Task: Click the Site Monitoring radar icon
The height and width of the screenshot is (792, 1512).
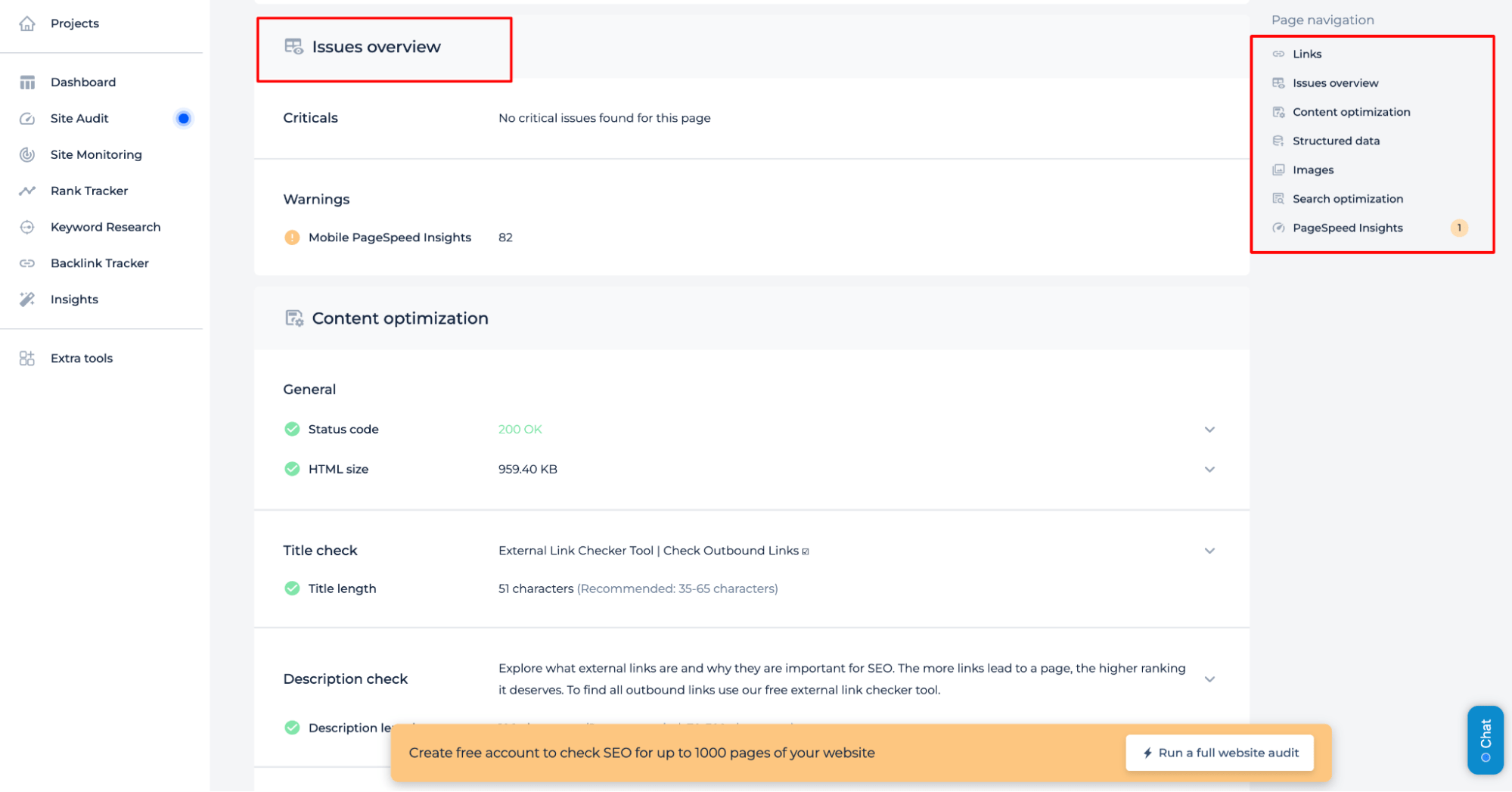Action: click(x=27, y=155)
